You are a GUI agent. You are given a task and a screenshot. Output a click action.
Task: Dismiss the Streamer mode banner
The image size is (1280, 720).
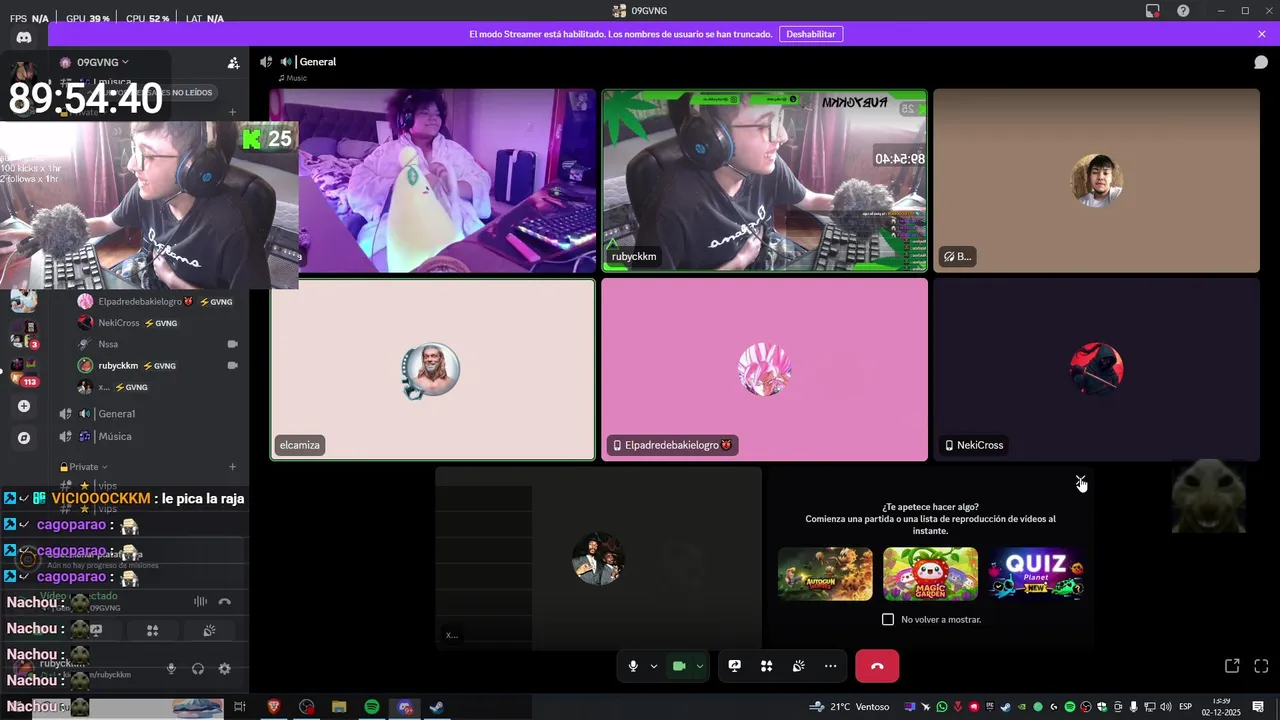point(1262,34)
